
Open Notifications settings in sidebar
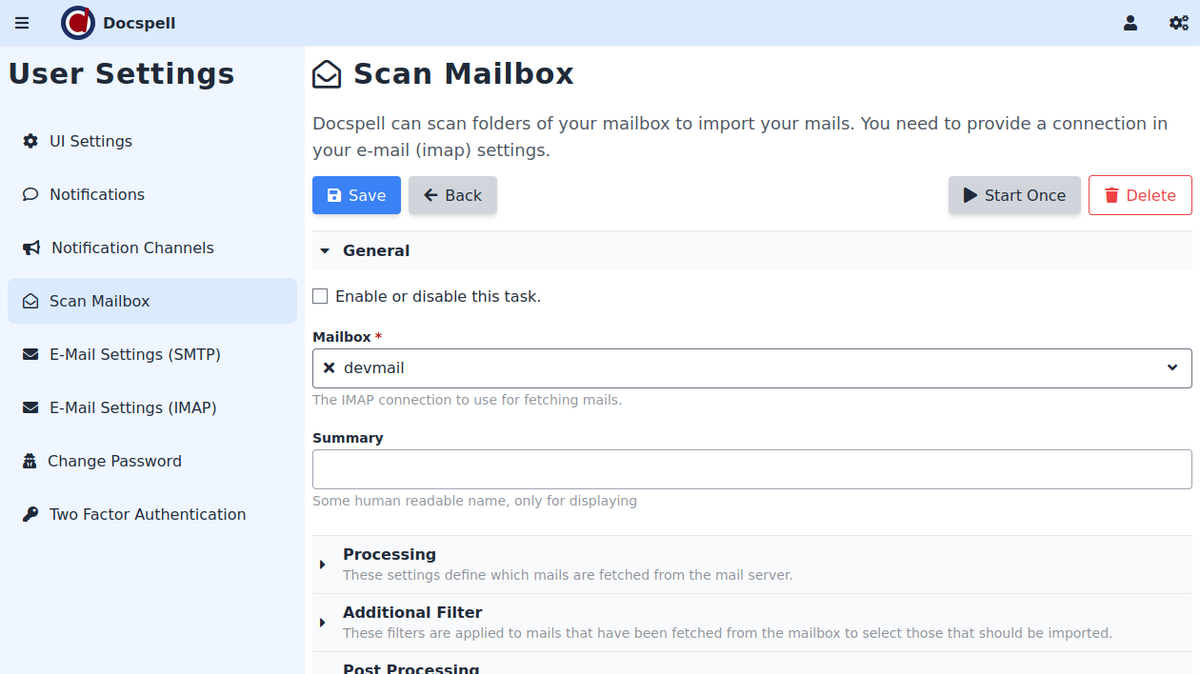tap(97, 194)
